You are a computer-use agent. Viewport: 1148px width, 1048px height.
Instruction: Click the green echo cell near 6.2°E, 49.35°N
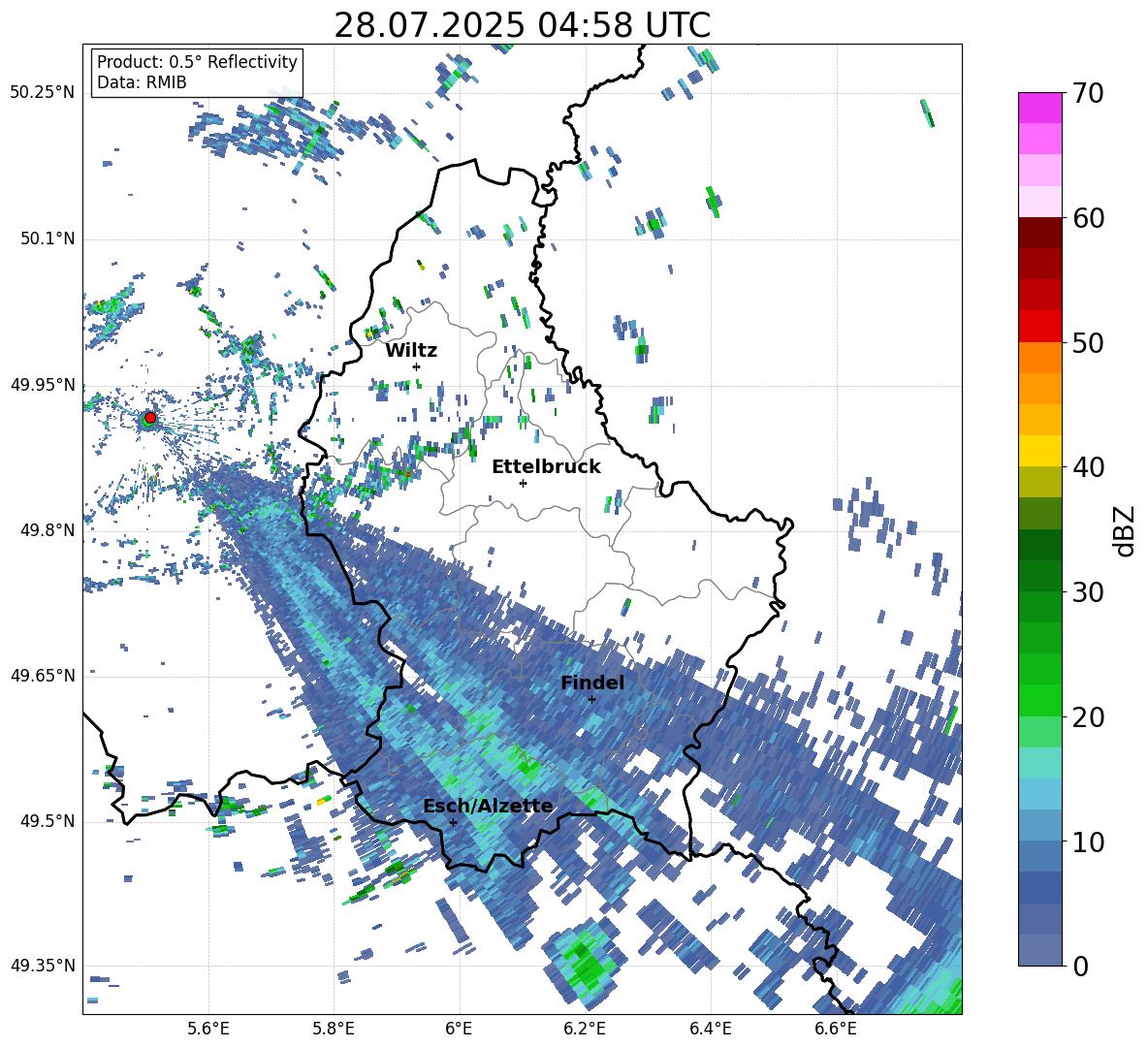[x=586, y=963]
